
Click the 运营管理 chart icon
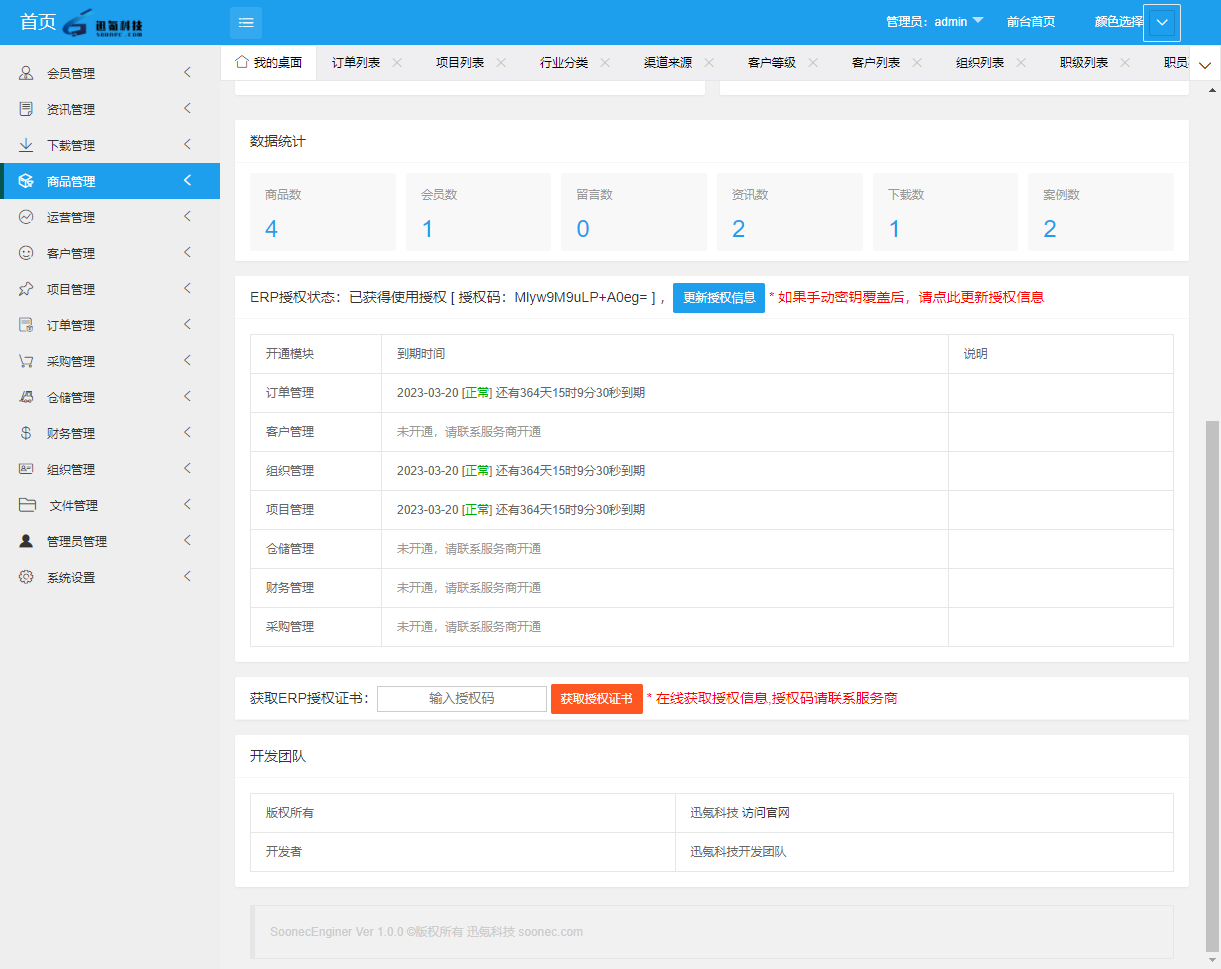[x=26, y=217]
